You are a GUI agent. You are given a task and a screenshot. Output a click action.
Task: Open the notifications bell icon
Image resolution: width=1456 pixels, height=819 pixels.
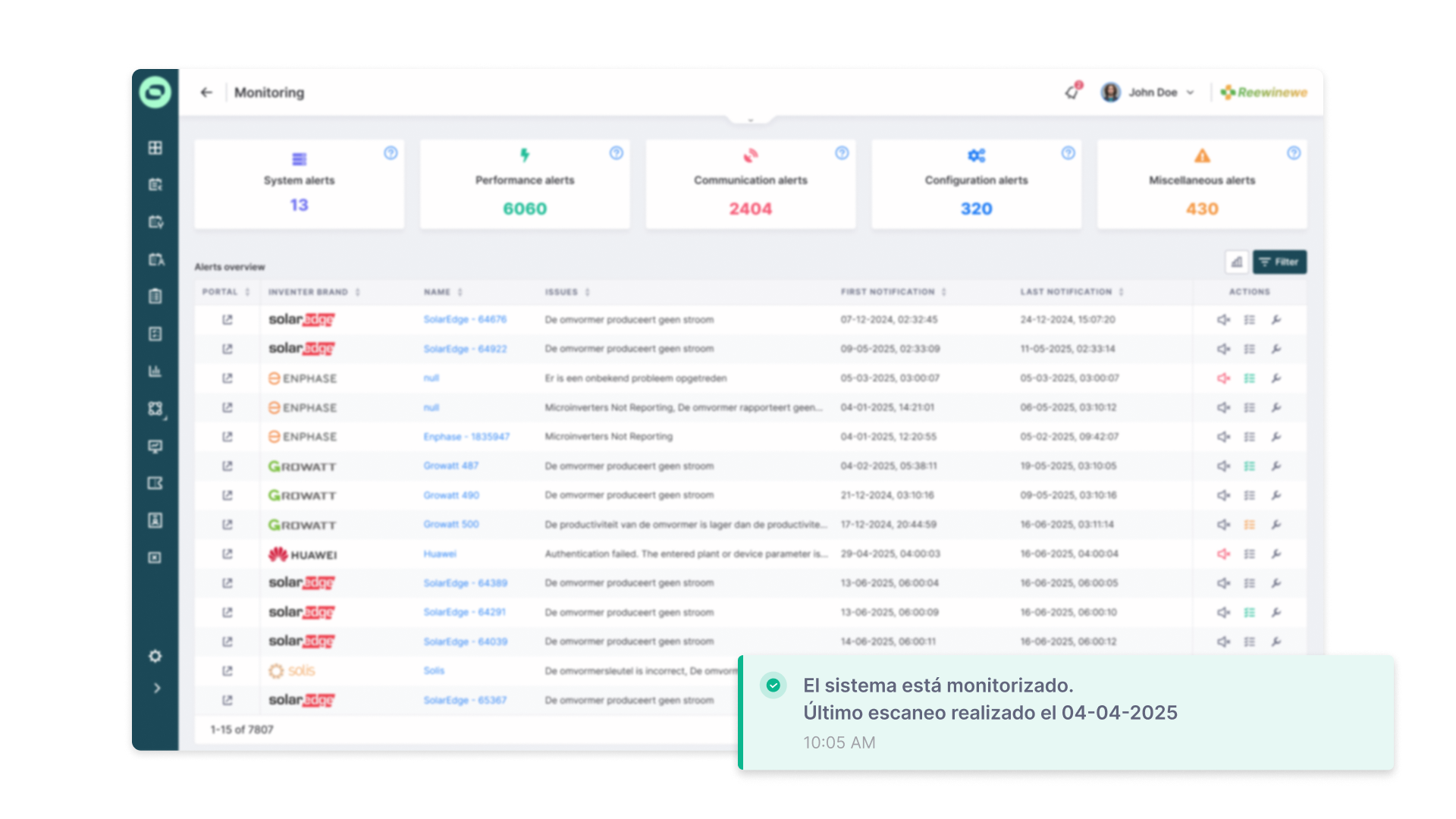coord(1072,93)
